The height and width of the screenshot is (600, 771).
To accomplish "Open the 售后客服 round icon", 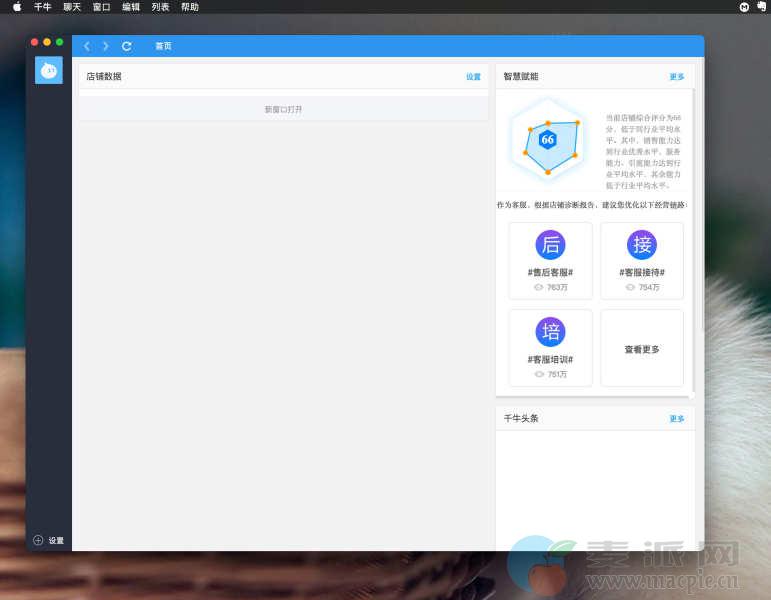I will [550, 245].
